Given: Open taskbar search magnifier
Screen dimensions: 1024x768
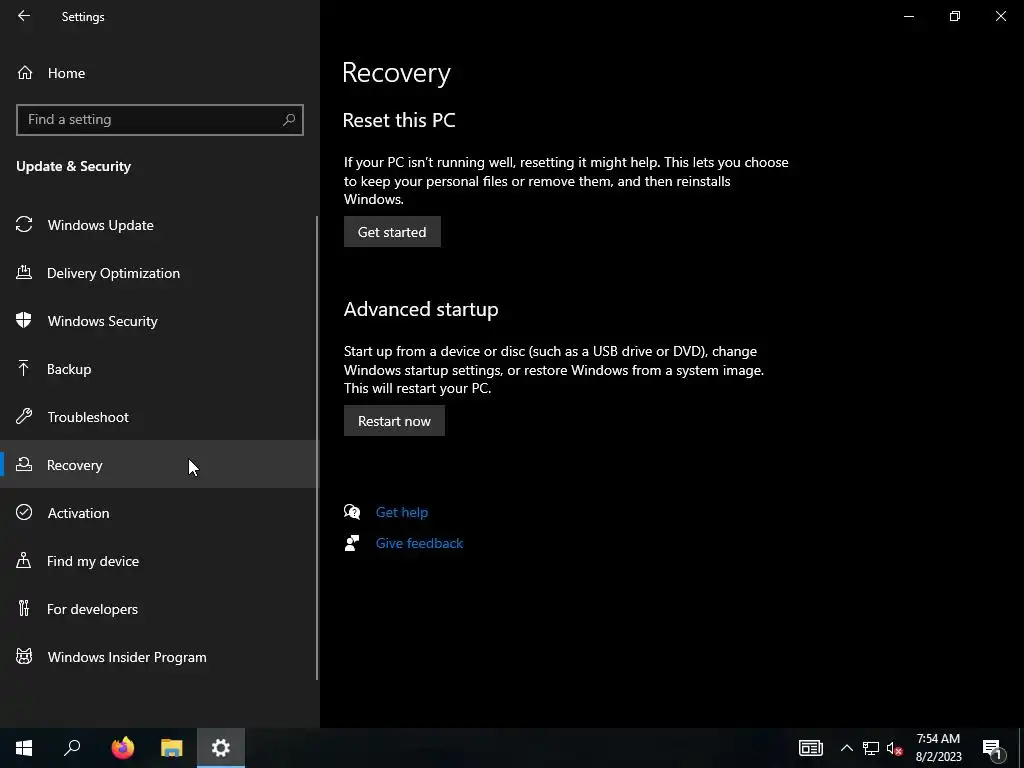Looking at the screenshot, I should tap(72, 748).
